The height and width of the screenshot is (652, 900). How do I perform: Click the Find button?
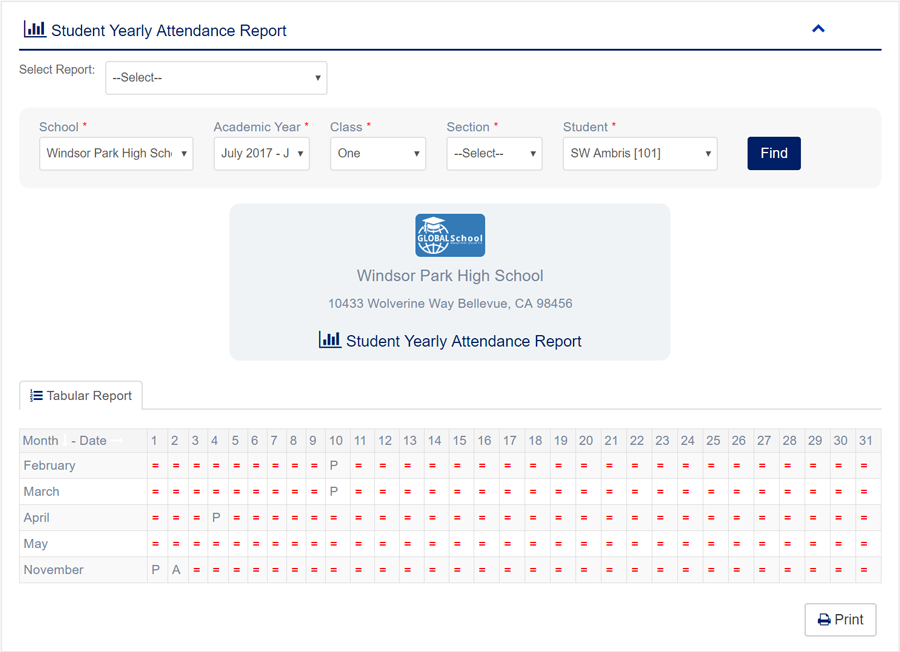[x=774, y=153]
